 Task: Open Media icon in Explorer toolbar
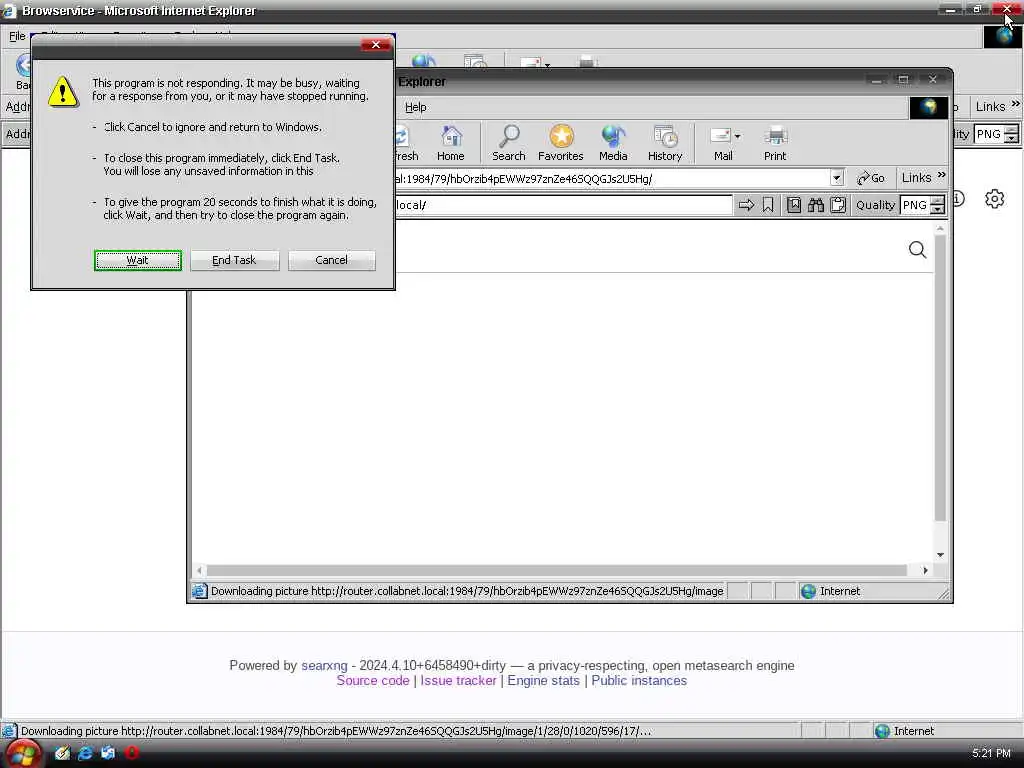pyautogui.click(x=613, y=143)
